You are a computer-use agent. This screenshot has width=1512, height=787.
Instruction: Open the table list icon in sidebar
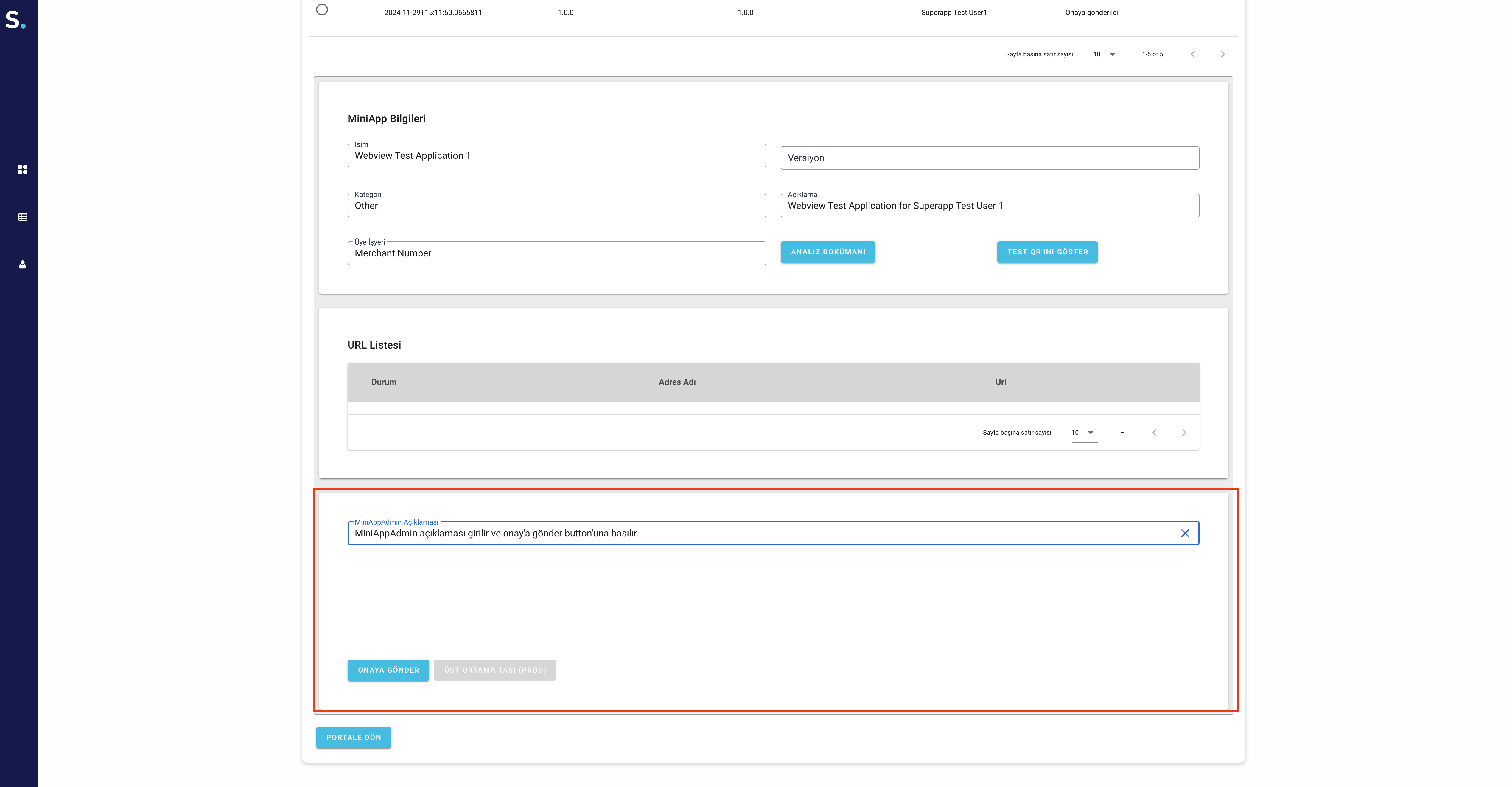tap(22, 217)
